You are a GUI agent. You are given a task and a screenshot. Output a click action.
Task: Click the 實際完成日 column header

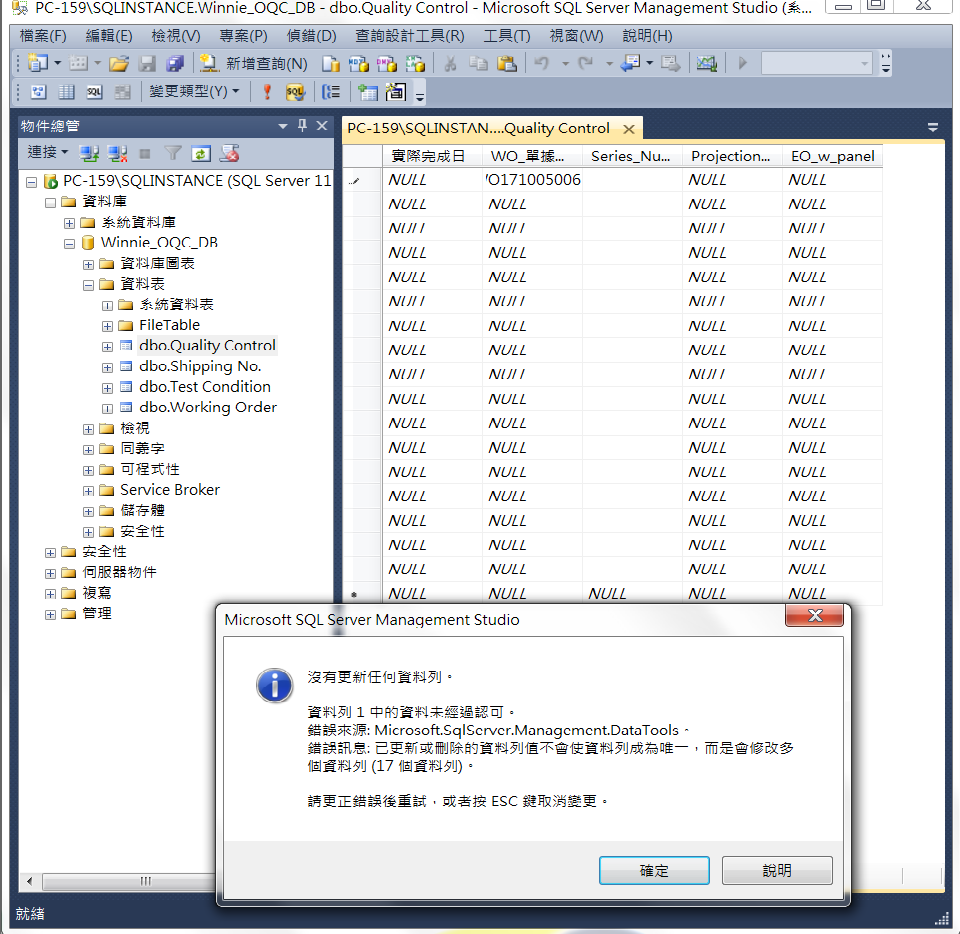[432, 156]
